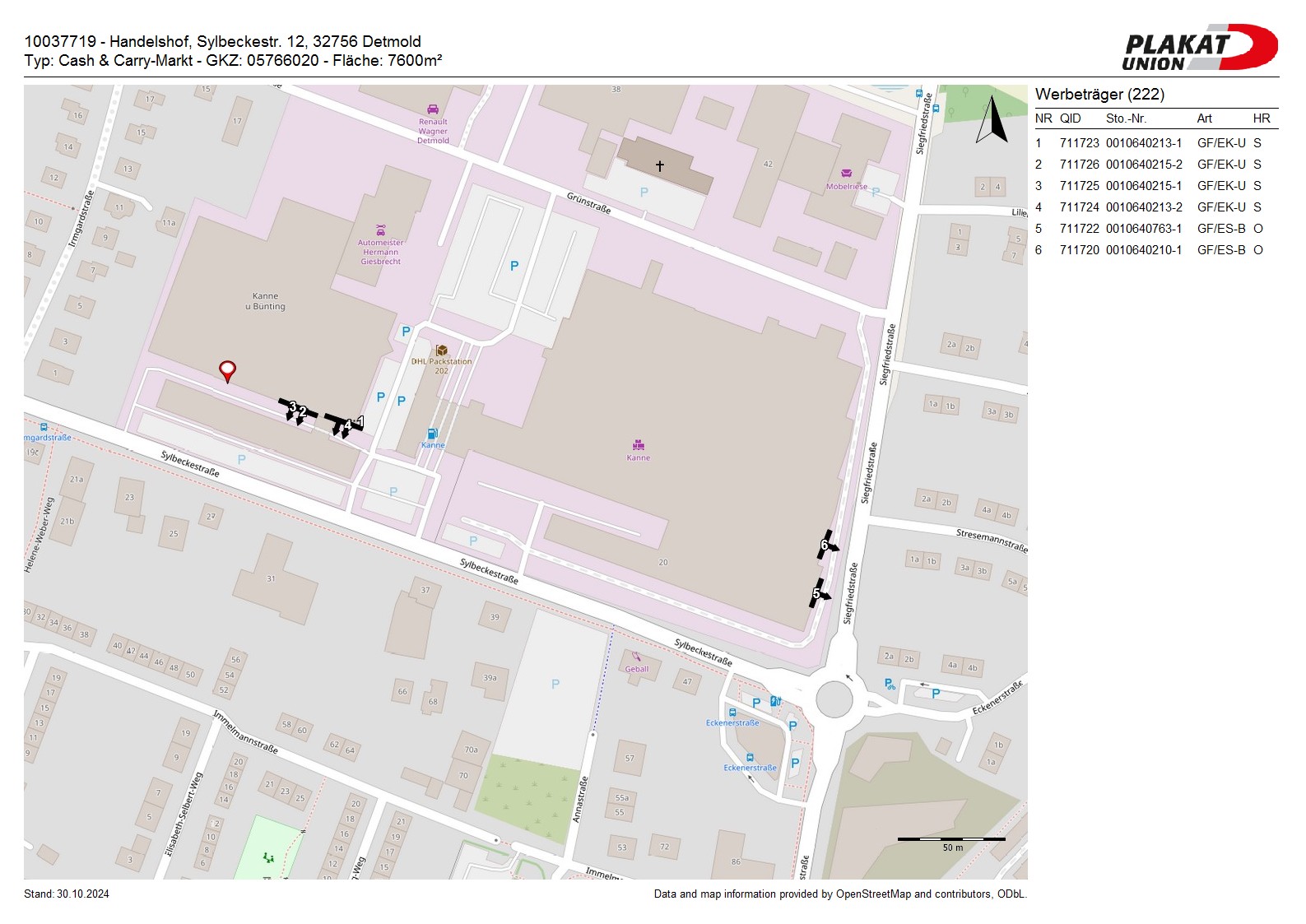Image resolution: width=1306 pixels, height=924 pixels.
Task: Click the north arrow compass symbol
Action: [x=992, y=120]
